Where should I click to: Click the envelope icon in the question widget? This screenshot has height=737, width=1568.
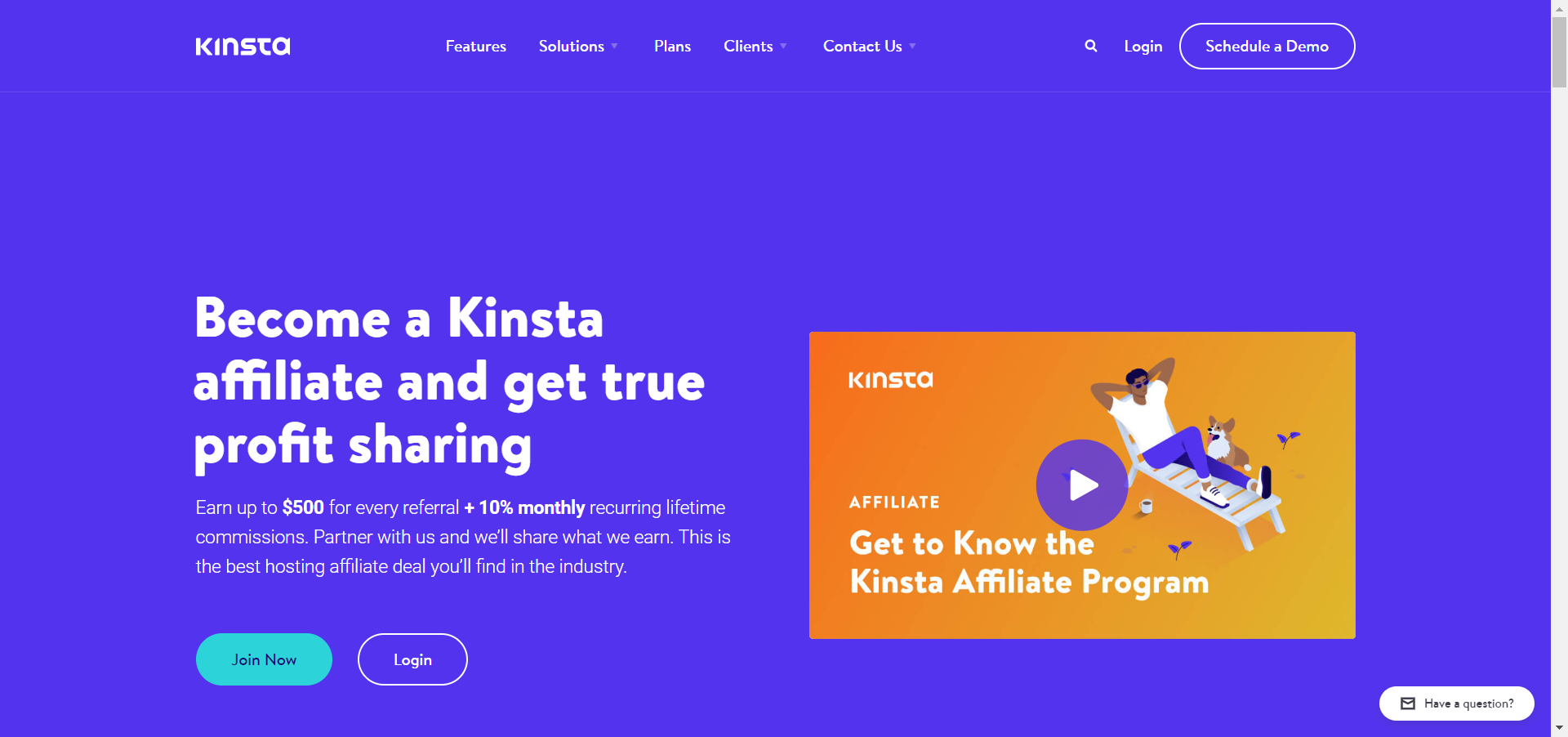click(1408, 703)
